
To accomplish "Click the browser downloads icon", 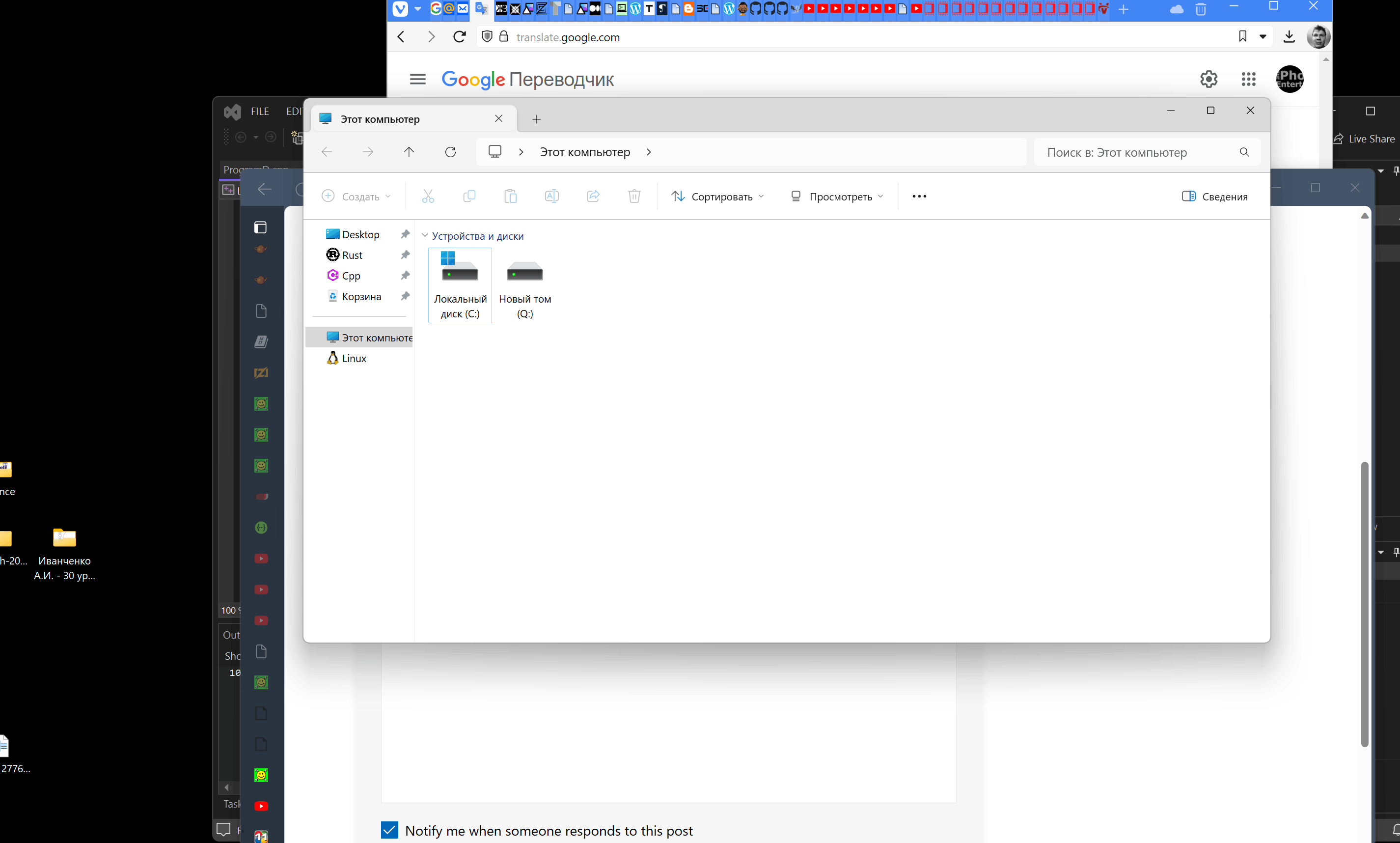I will coord(1289,37).
